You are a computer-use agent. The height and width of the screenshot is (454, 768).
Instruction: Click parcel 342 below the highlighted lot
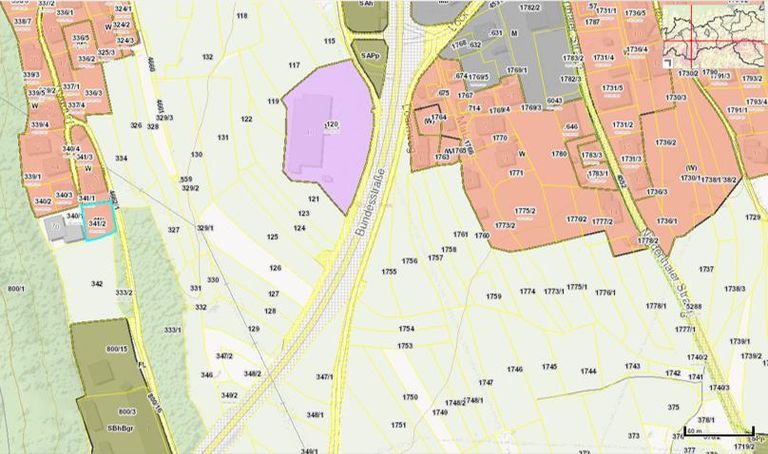(x=97, y=284)
